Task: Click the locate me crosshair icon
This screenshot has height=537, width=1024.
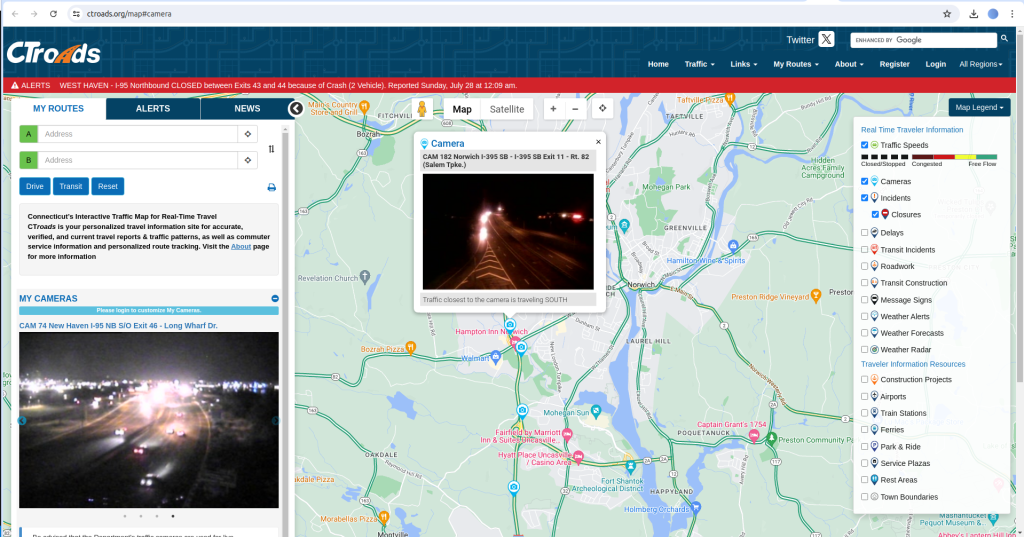Action: click(603, 109)
